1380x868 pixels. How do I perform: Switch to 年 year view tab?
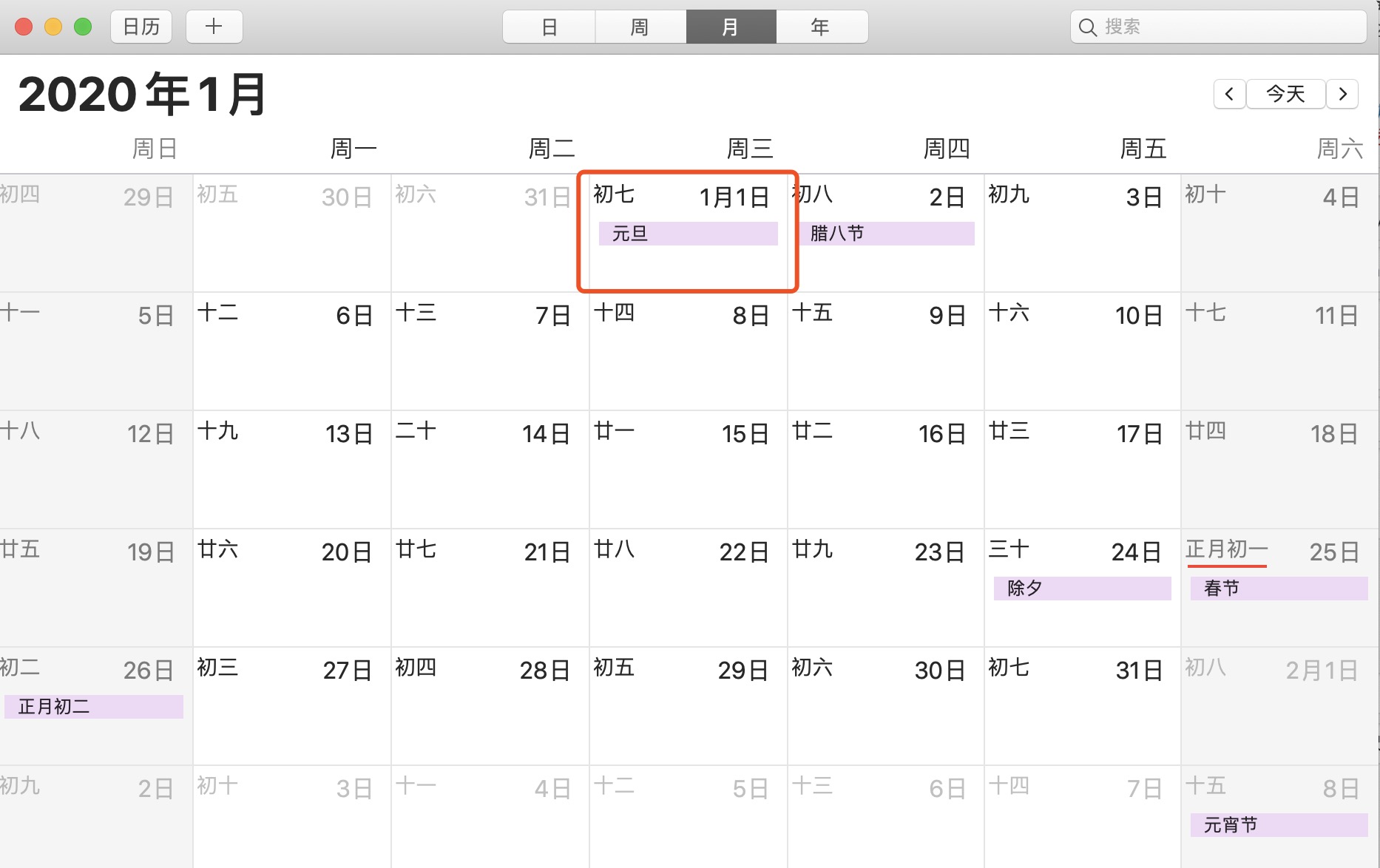[821, 27]
